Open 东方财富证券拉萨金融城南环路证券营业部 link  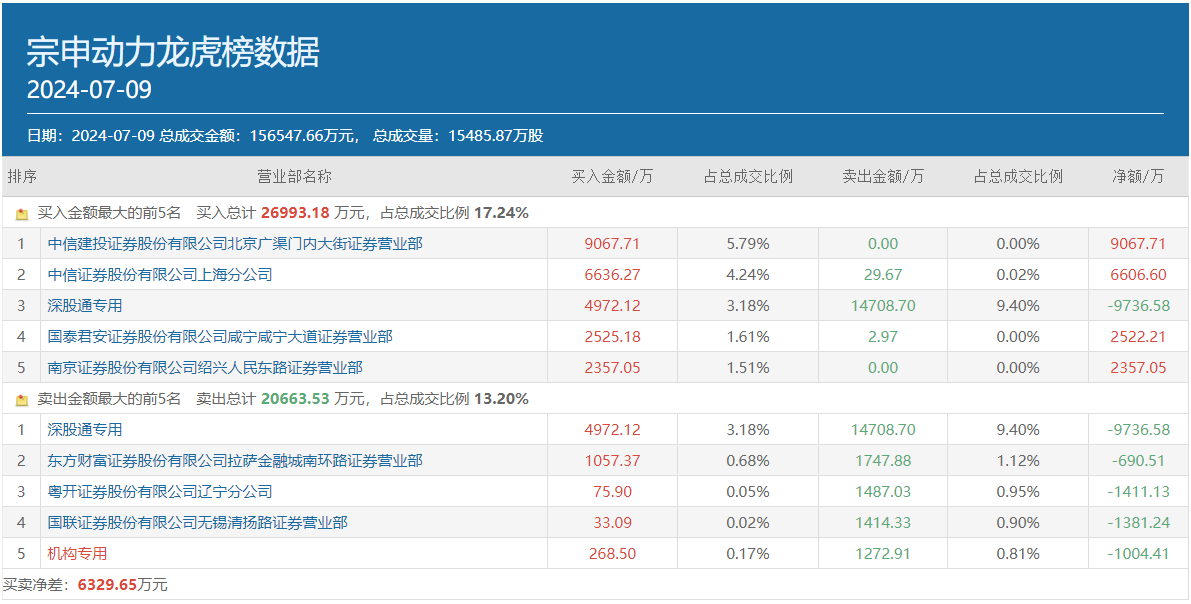235,461
